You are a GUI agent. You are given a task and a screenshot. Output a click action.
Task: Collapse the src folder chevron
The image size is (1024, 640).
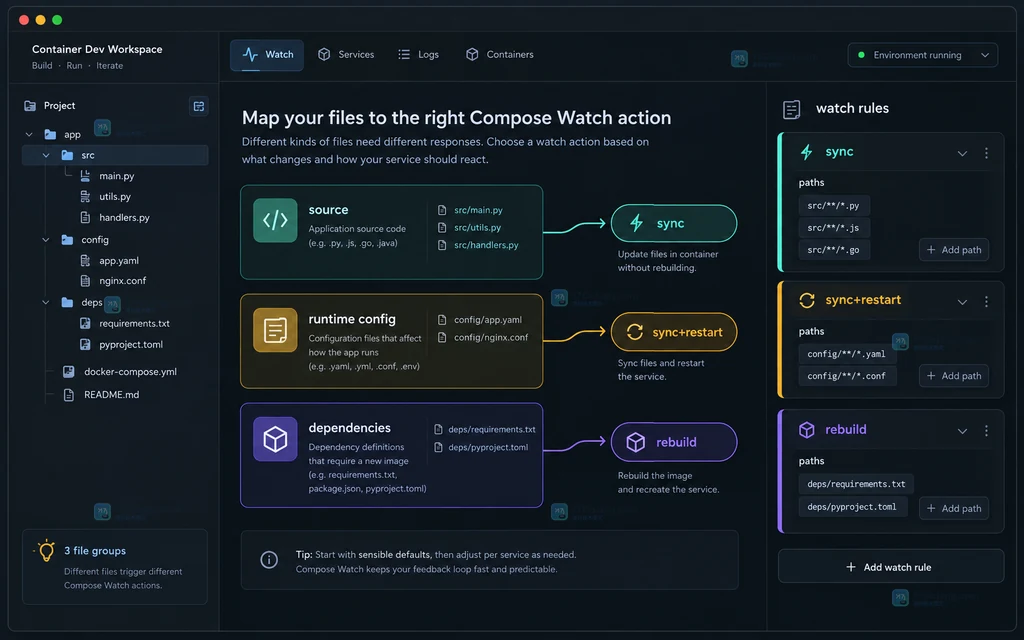pos(46,155)
